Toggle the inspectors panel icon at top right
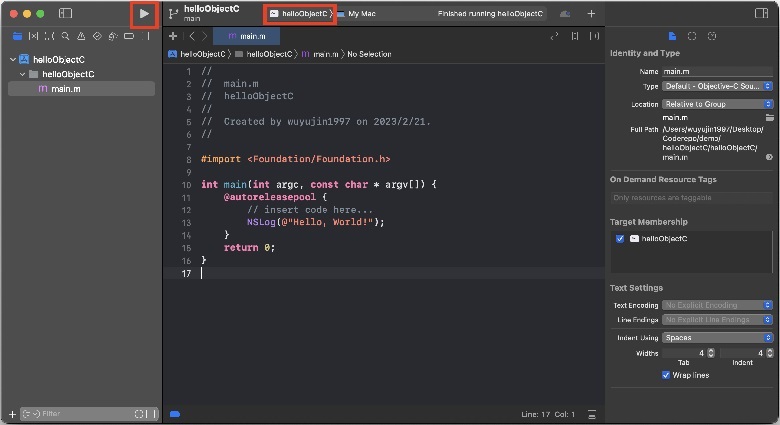Image resolution: width=780 pixels, height=425 pixels. 761,13
